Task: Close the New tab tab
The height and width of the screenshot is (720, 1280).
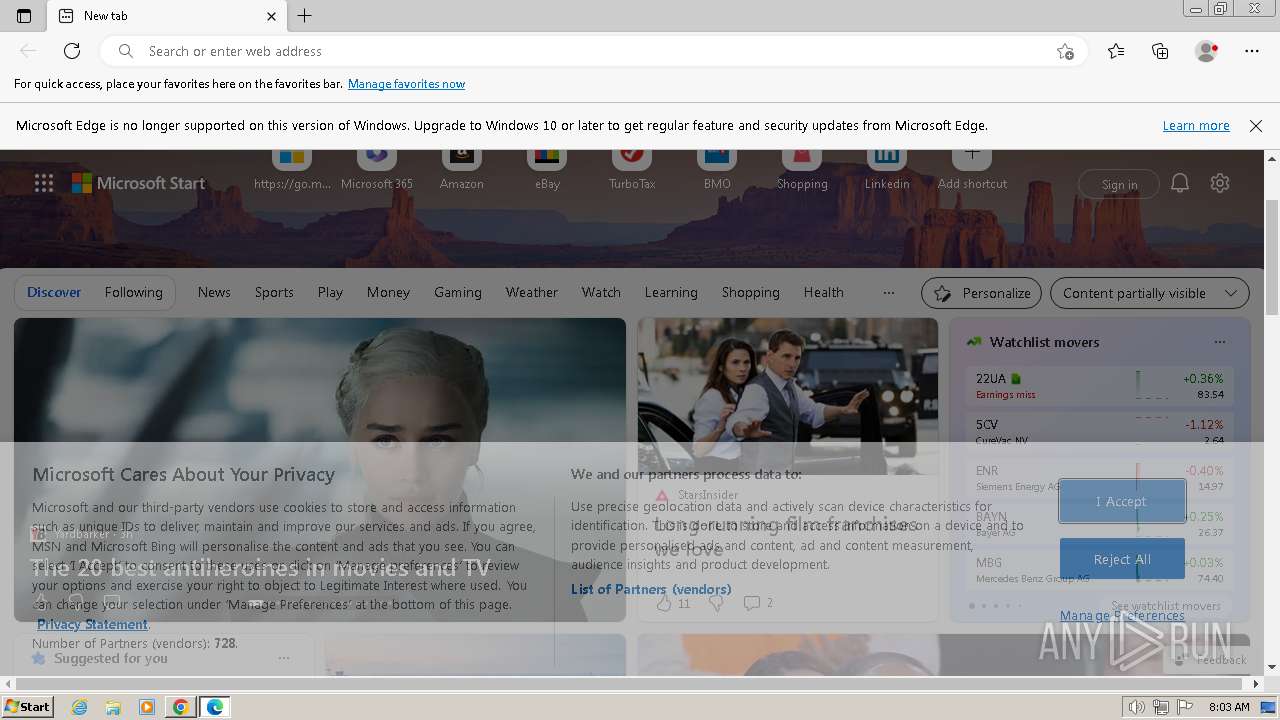Action: point(271,16)
